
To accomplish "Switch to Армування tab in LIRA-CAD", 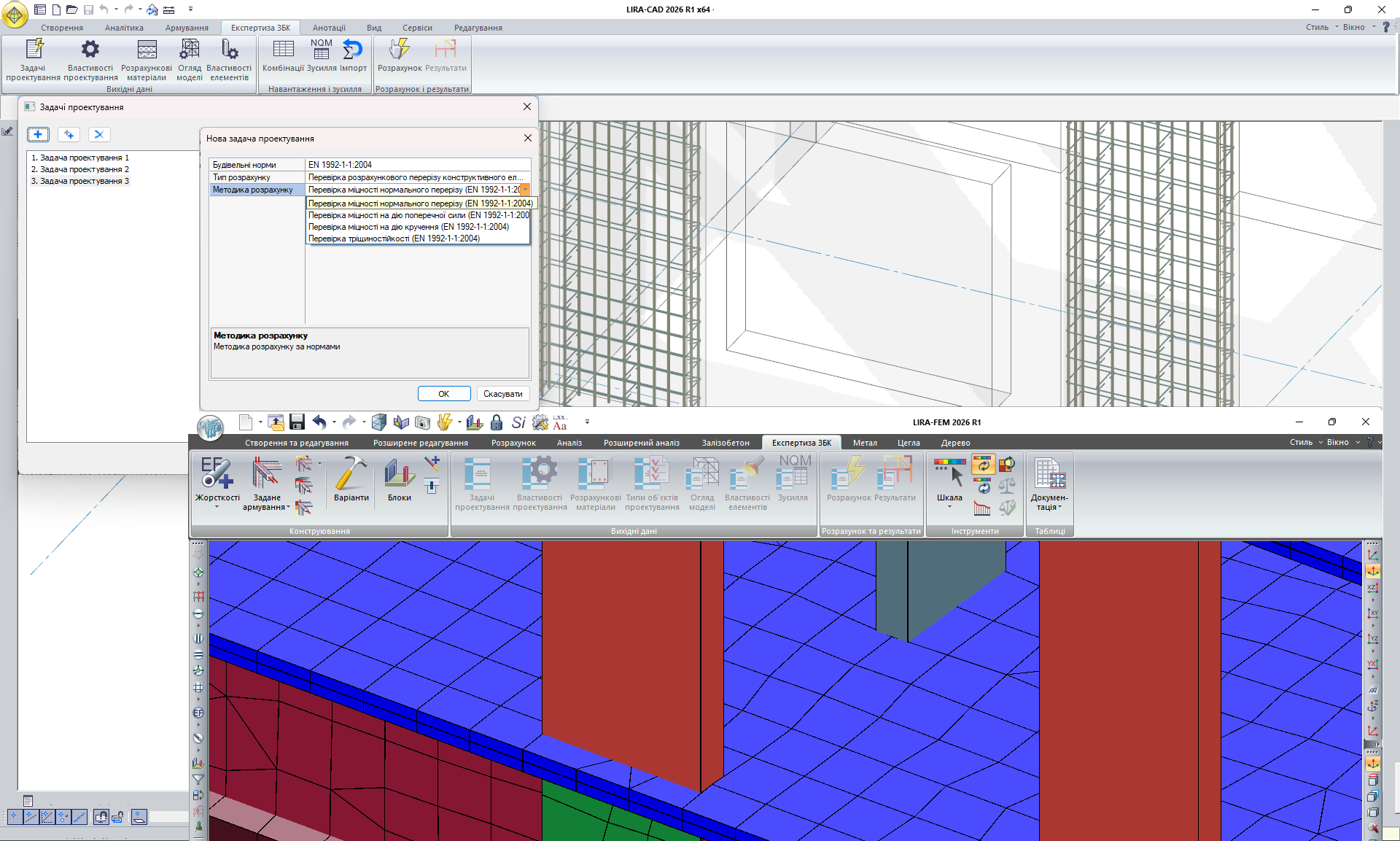I will (x=187, y=28).
